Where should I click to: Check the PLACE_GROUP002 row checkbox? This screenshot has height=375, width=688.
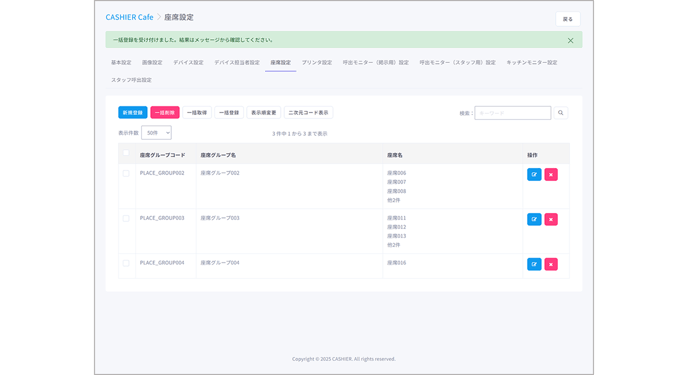126,173
